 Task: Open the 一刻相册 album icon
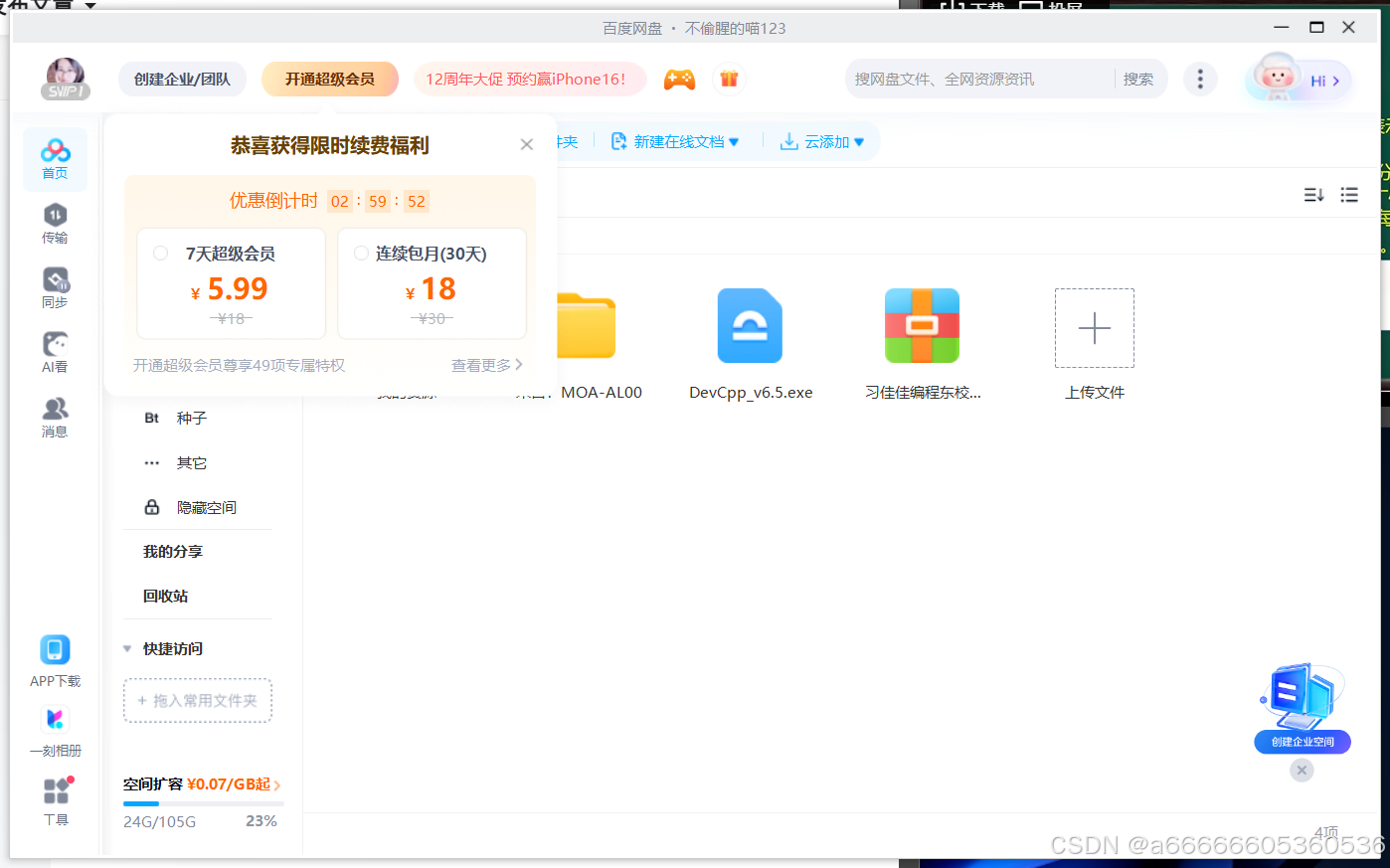click(x=55, y=732)
